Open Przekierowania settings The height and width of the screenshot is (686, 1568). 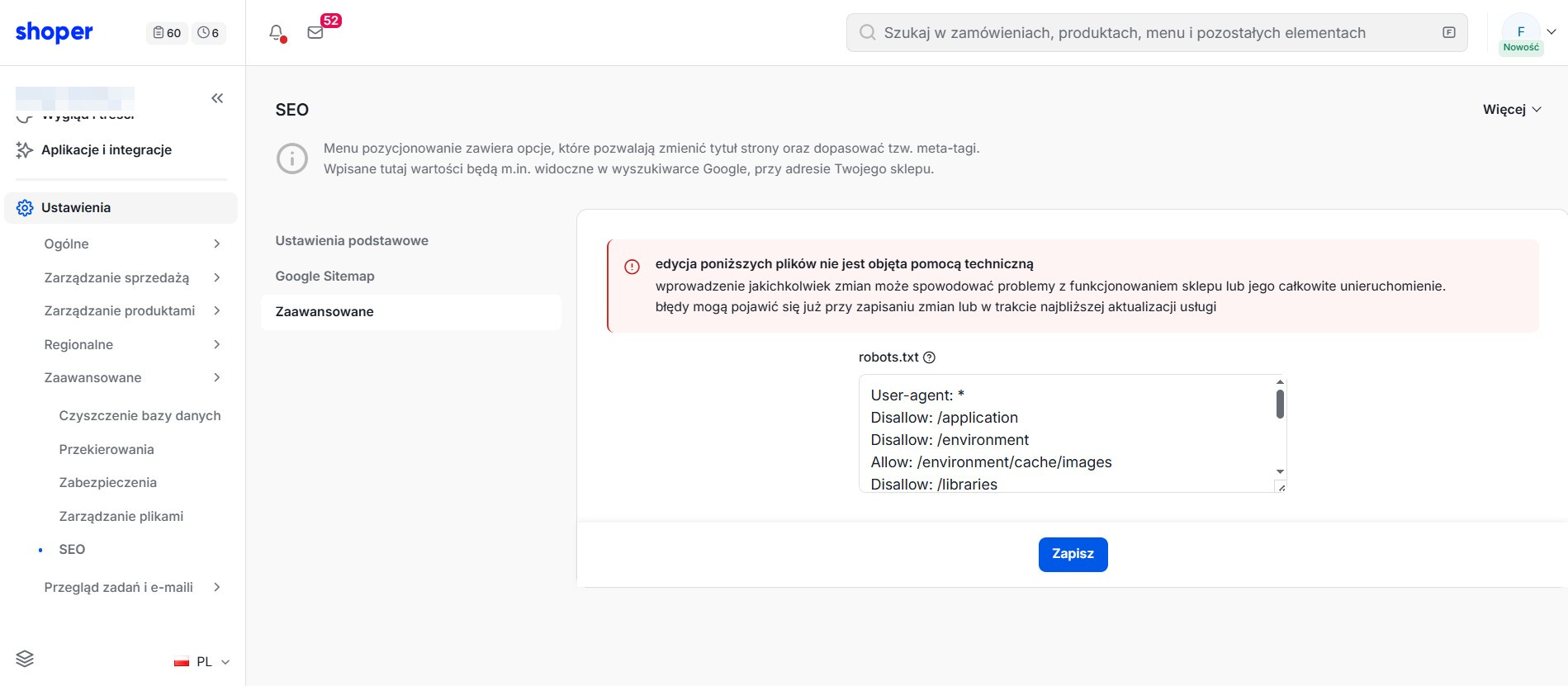pos(107,449)
